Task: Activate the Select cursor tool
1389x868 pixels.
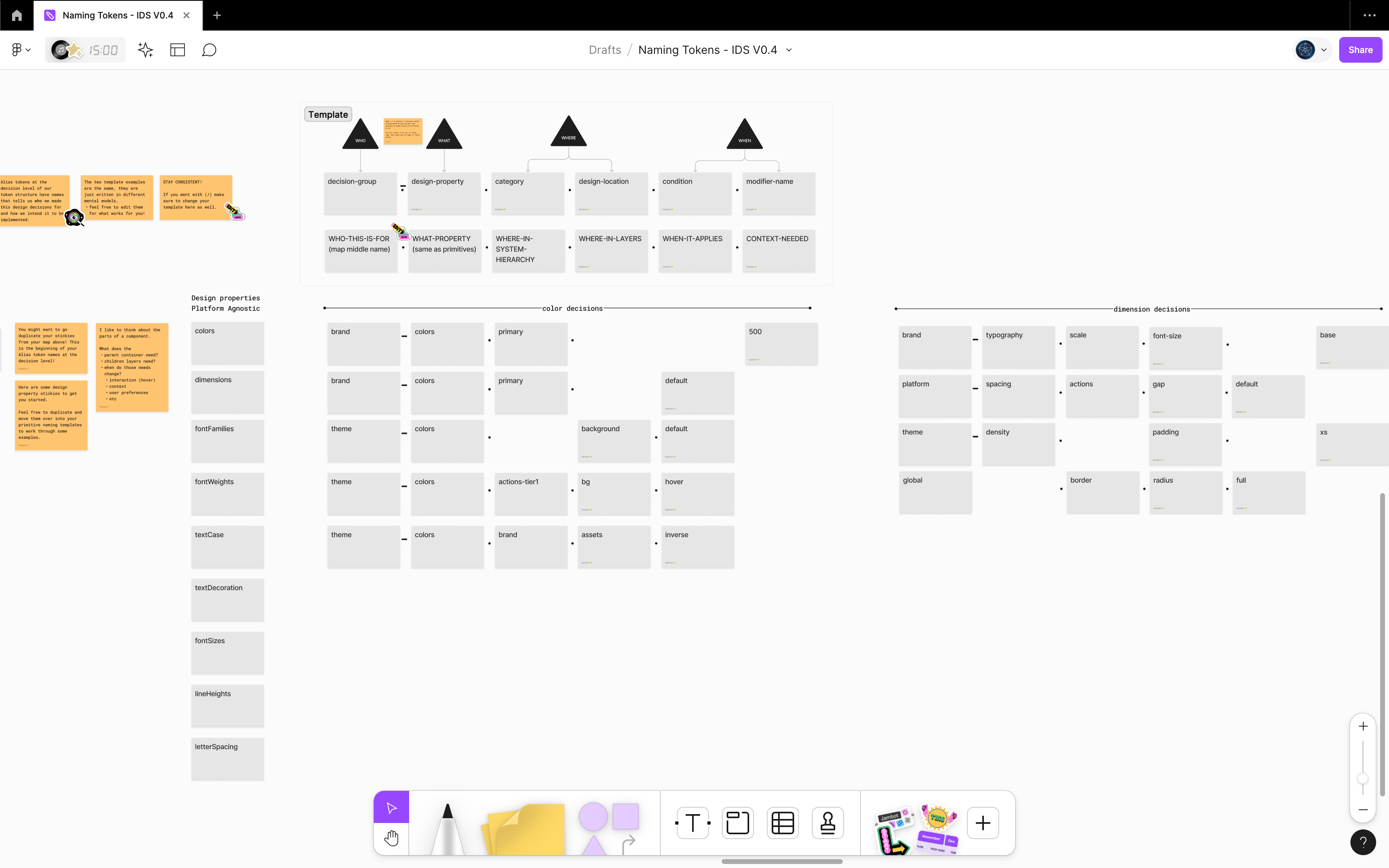Action: [391, 808]
